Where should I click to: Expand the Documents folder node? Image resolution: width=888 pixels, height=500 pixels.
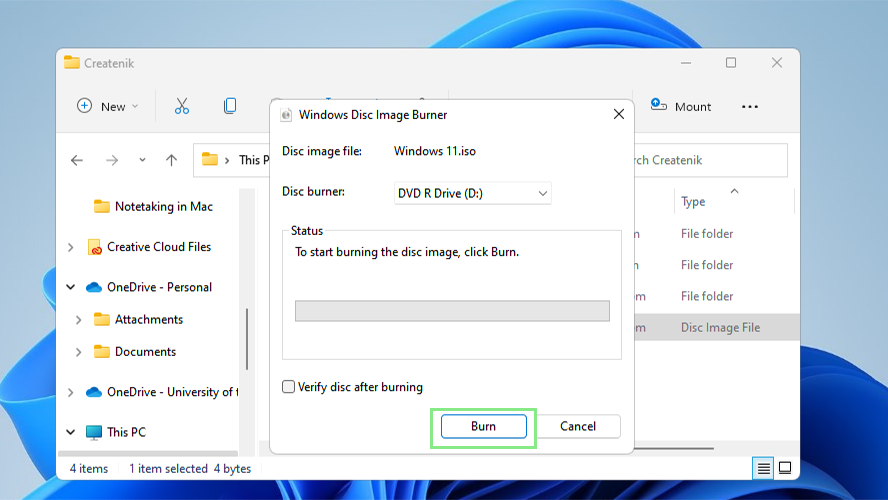(79, 352)
